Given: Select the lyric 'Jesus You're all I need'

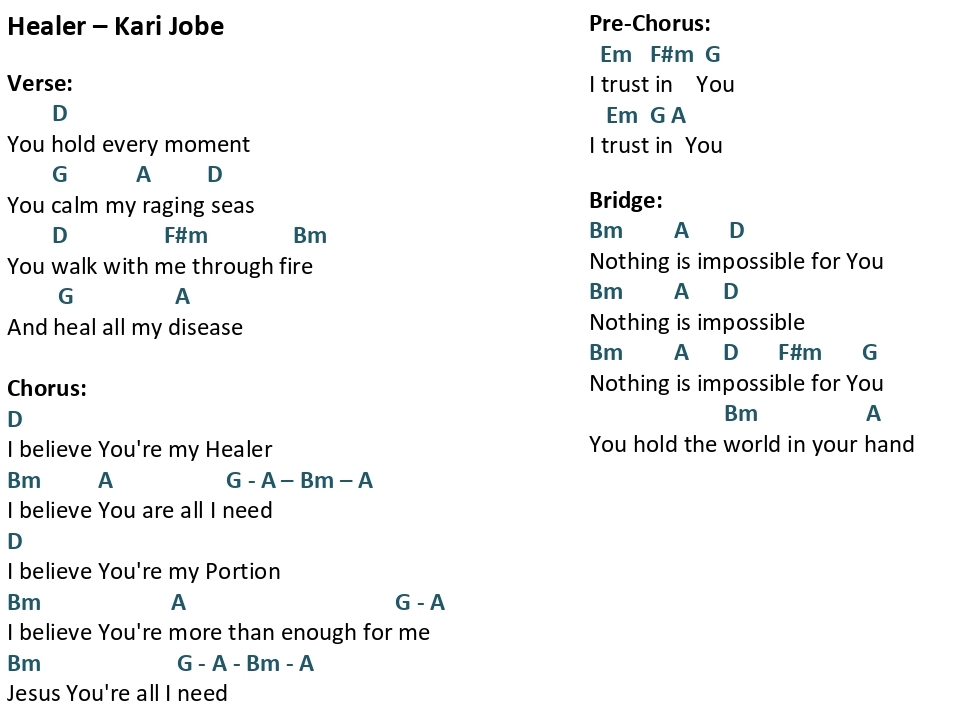Looking at the screenshot, I should [117, 694].
